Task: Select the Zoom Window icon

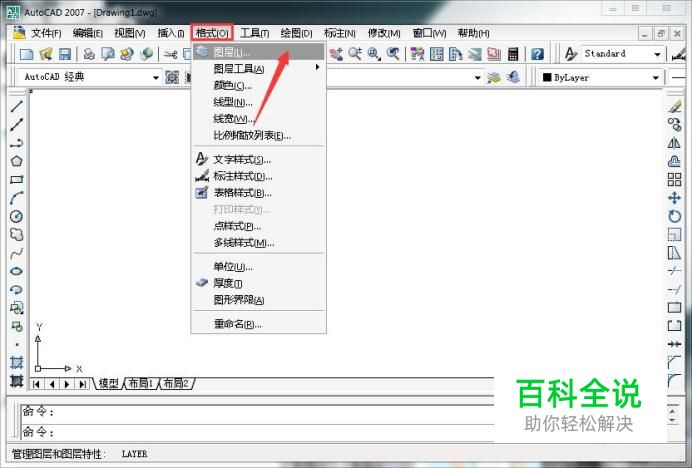Action: (x=374, y=54)
